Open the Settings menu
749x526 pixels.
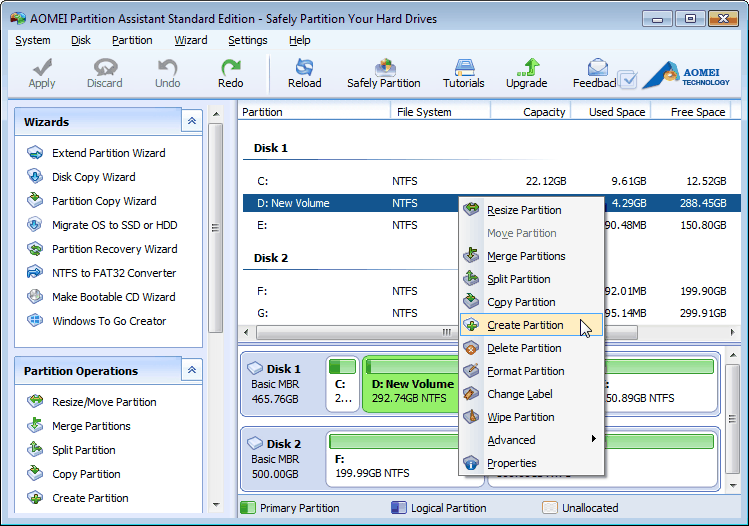coord(247,40)
